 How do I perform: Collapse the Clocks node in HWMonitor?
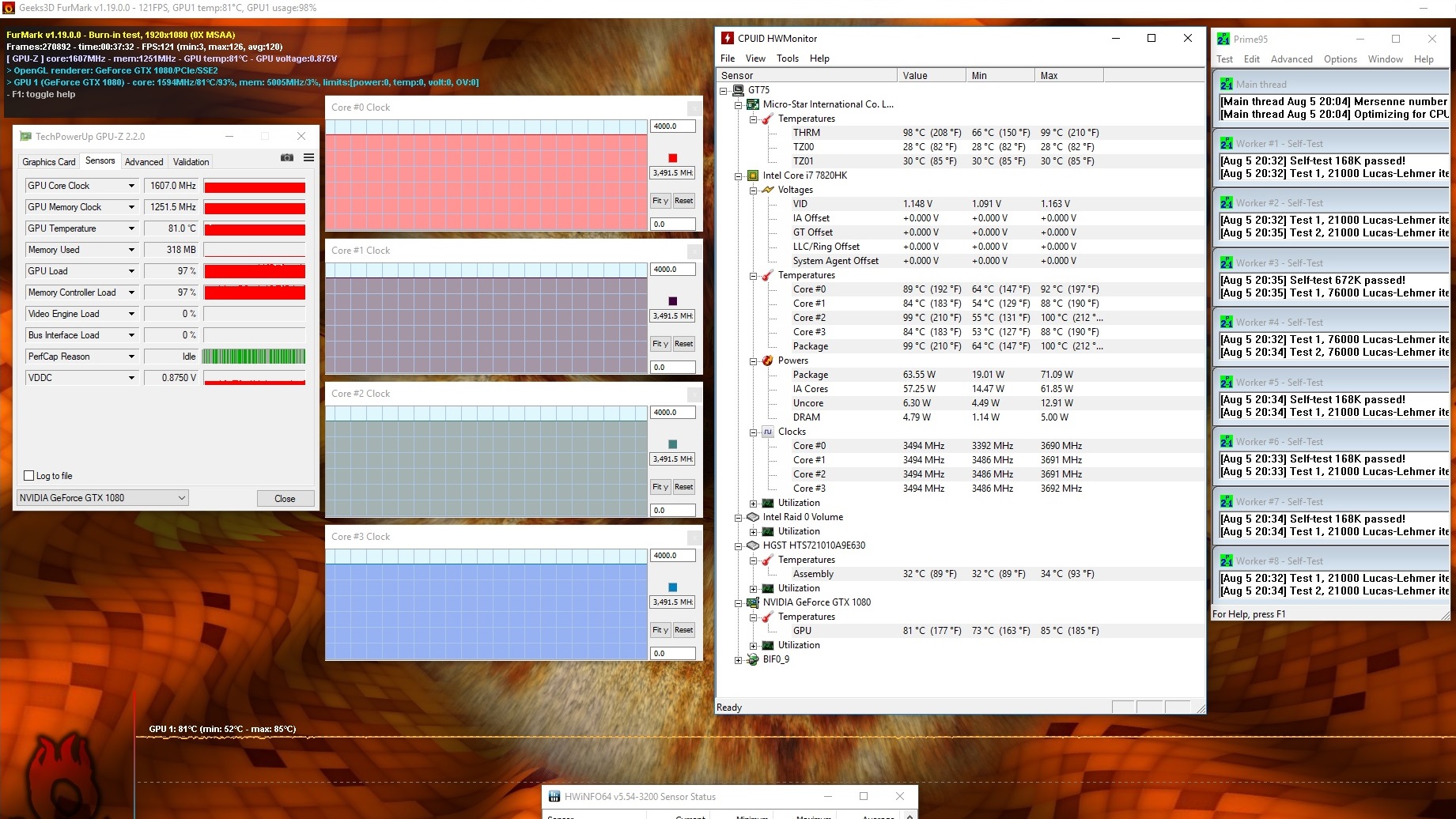pos(754,432)
